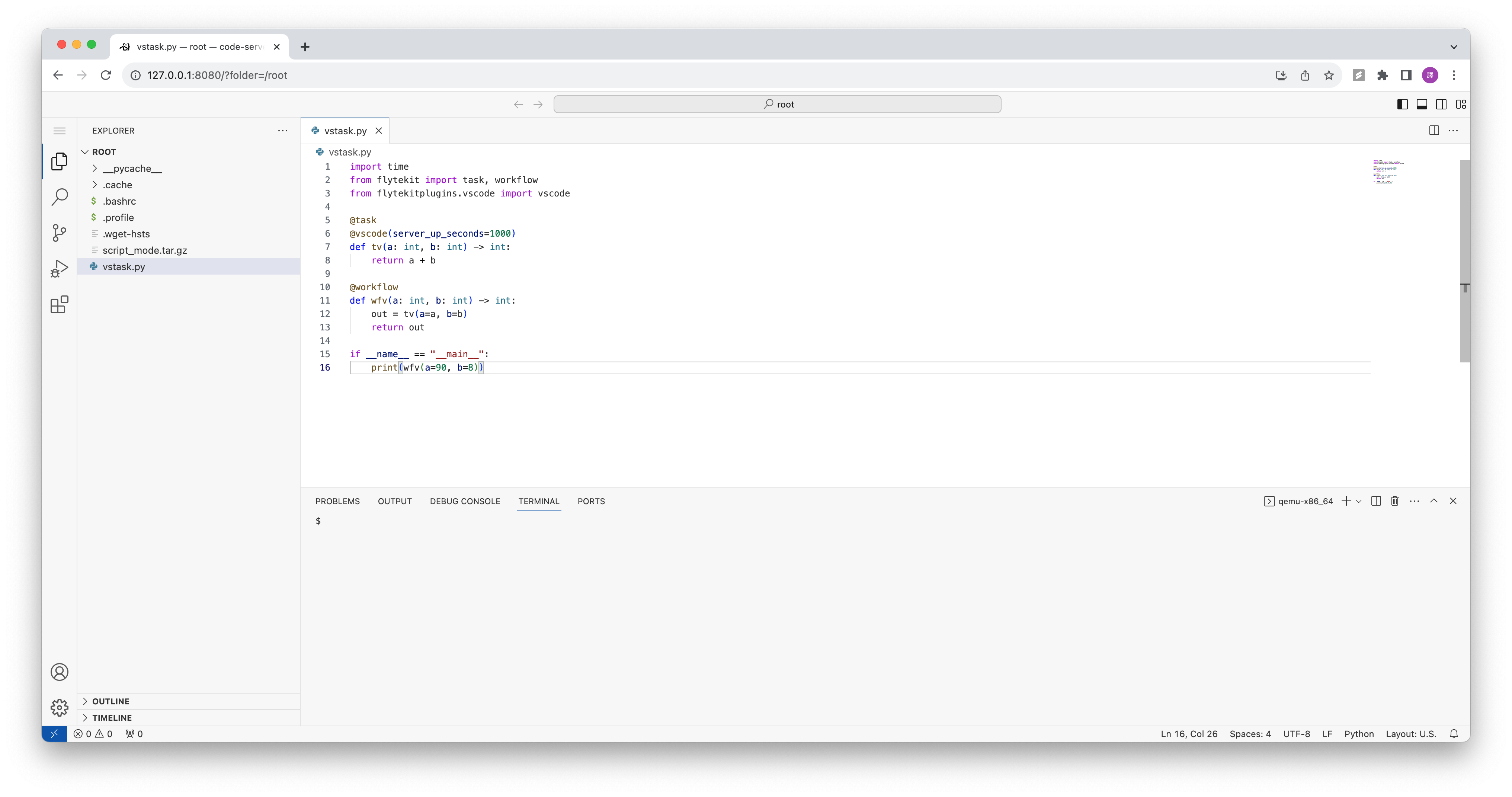Switch to the PROBLEMS tab
Viewport: 1512px width, 797px height.
(x=337, y=501)
